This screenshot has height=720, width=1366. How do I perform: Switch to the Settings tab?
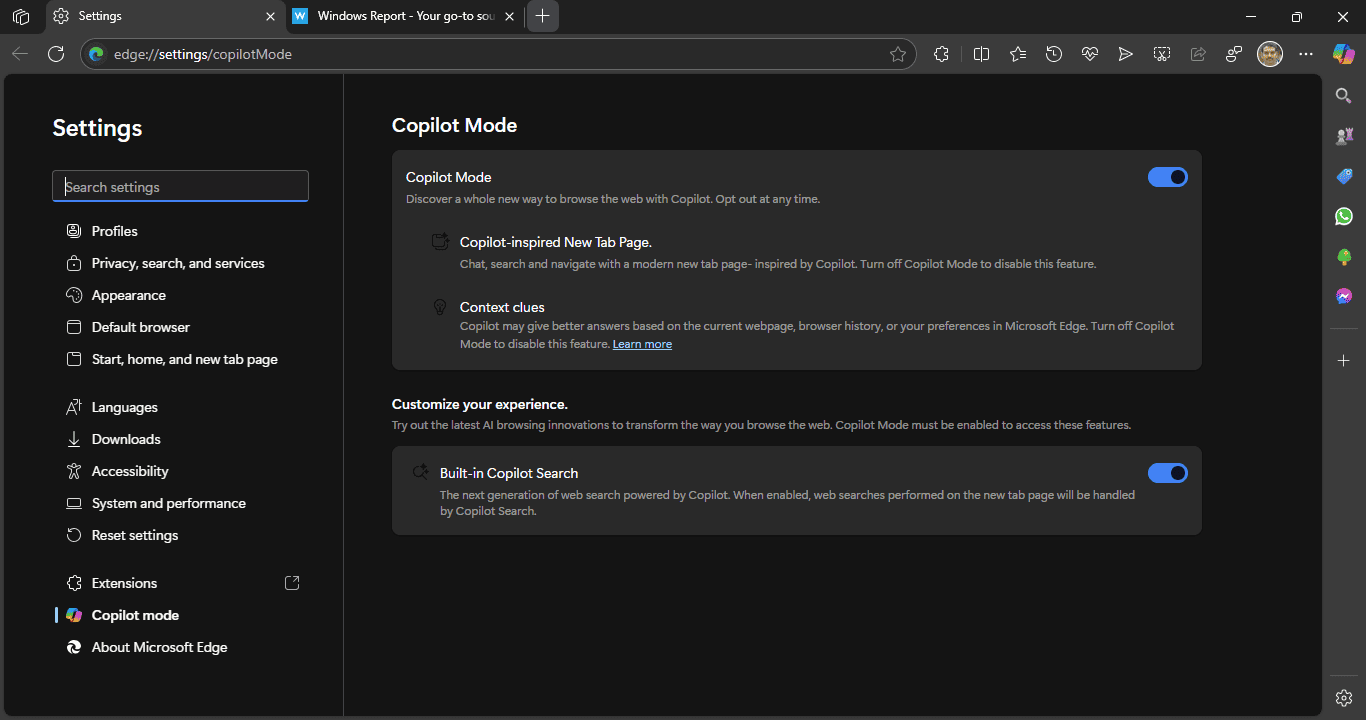point(164,16)
